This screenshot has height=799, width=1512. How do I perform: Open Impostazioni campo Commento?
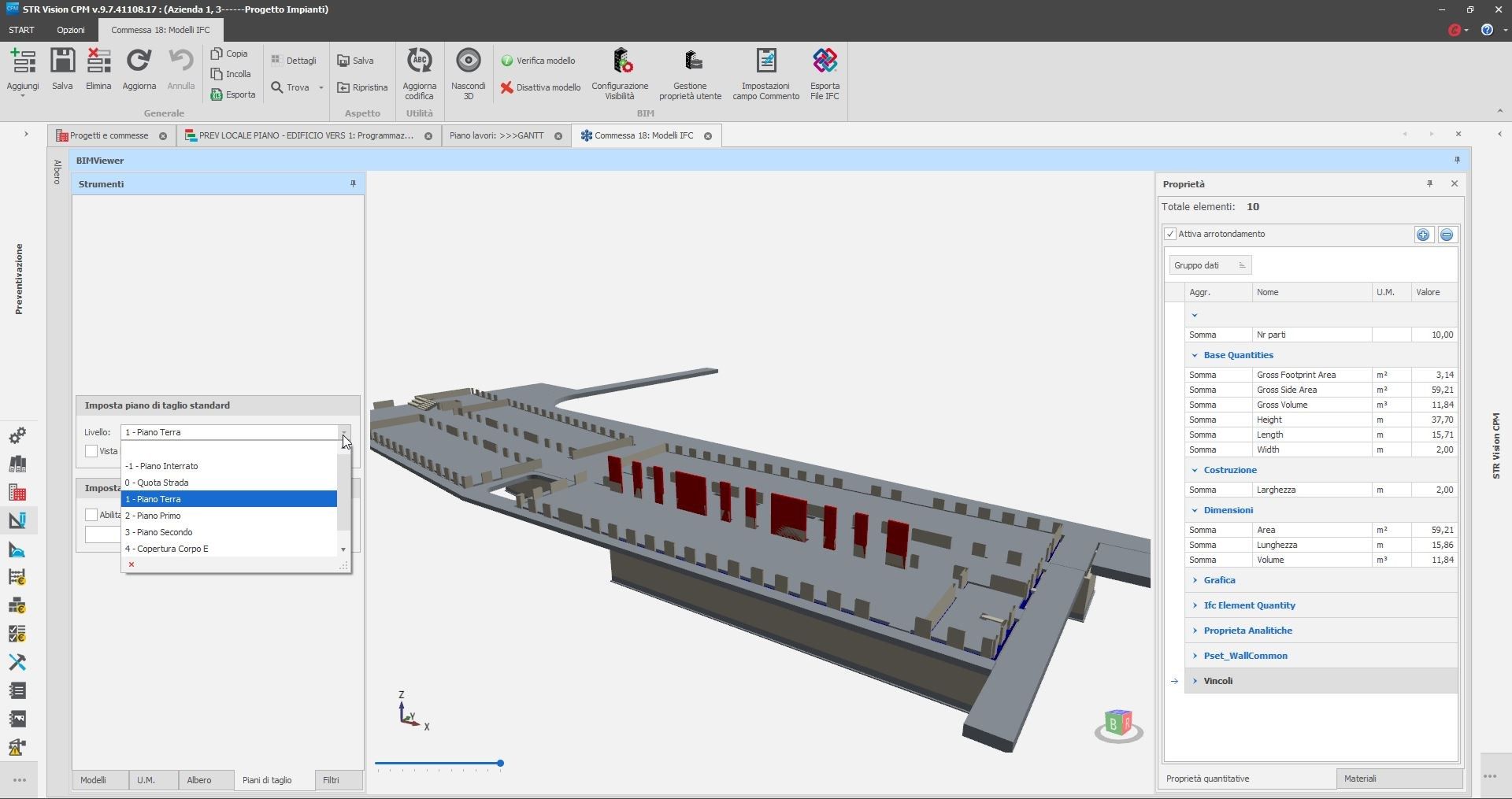[x=765, y=61]
